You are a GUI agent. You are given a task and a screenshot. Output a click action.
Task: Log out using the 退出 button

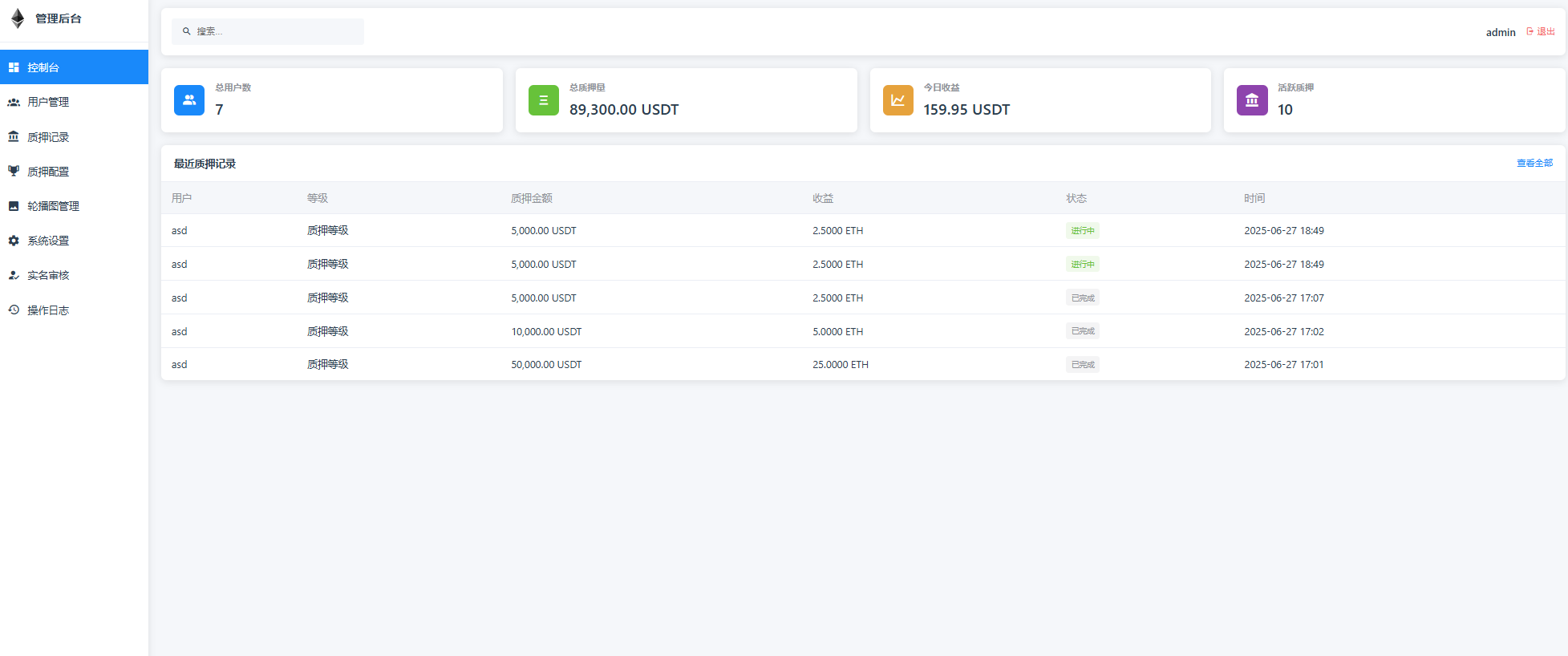coord(1540,31)
